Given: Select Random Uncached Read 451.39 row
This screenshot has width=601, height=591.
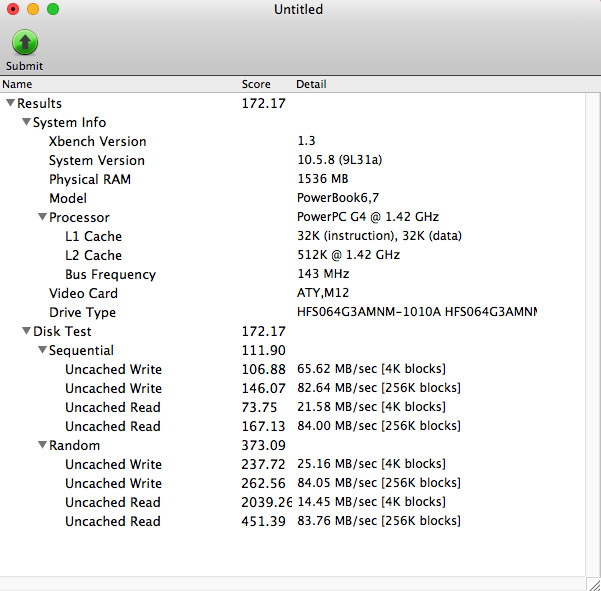Looking at the screenshot, I should (292, 521).
